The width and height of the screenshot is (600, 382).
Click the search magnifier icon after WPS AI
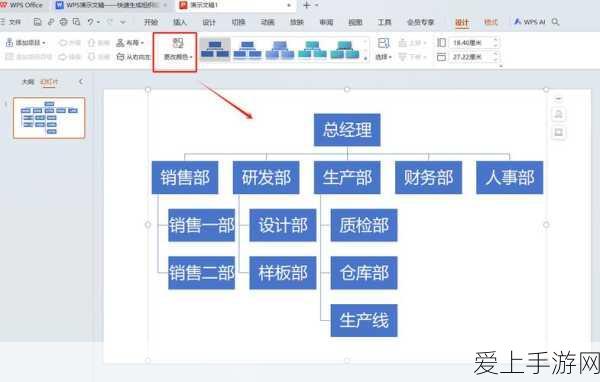[x=555, y=22]
